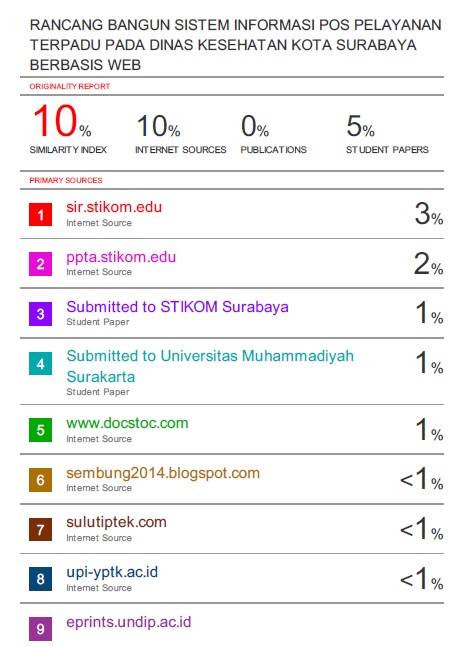The height and width of the screenshot is (647, 461).
Task: Open the eprints.undip.ac.id source link
Action: pos(129,622)
